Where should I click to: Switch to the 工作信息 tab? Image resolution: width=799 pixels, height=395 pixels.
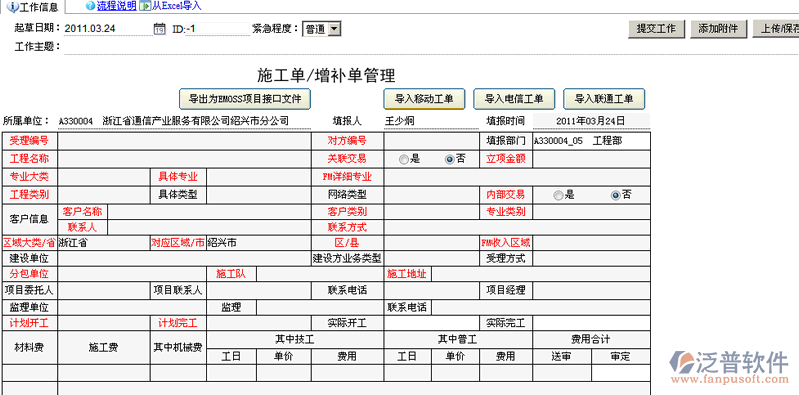33,7
